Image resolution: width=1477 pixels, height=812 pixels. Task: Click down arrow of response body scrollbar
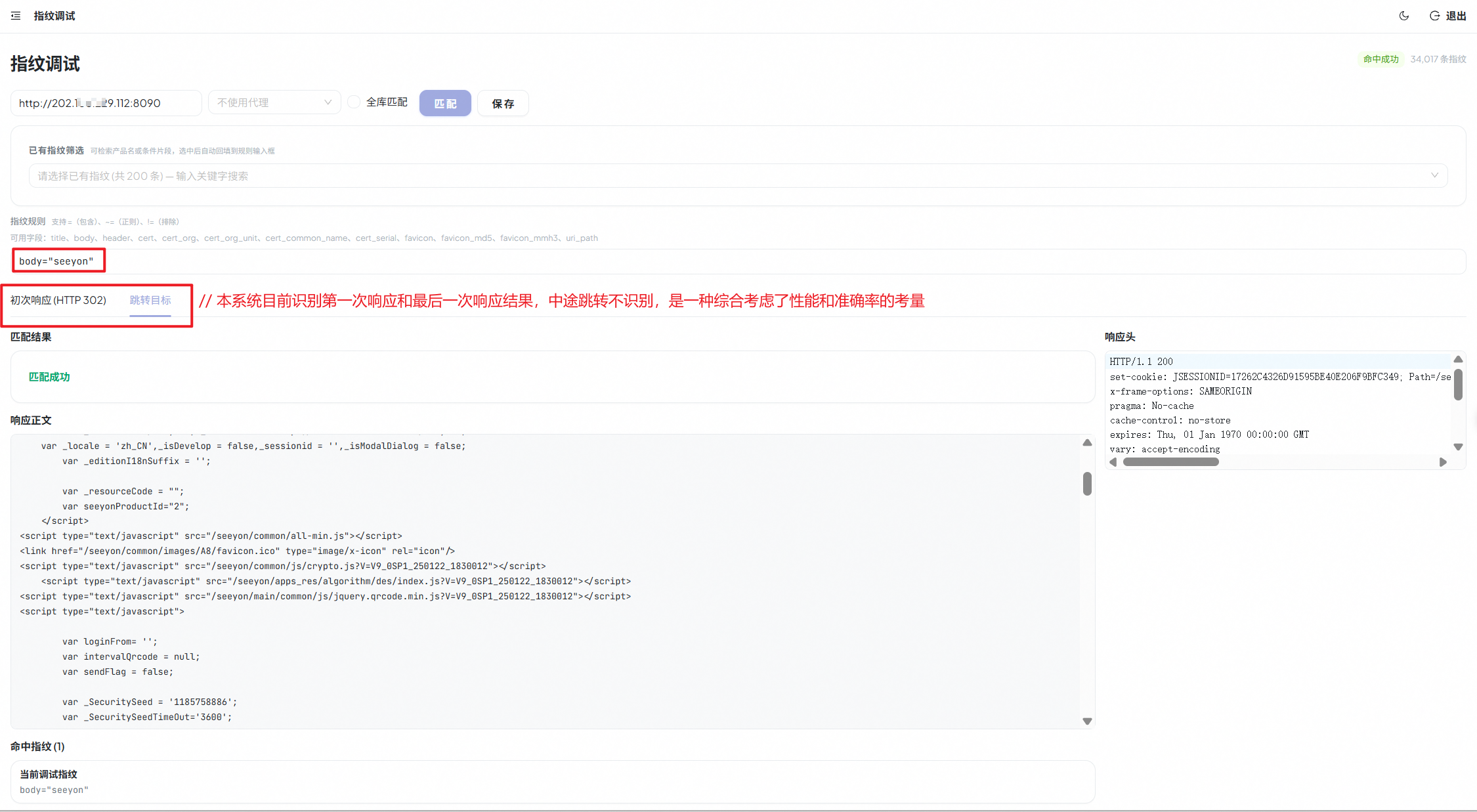[x=1087, y=721]
